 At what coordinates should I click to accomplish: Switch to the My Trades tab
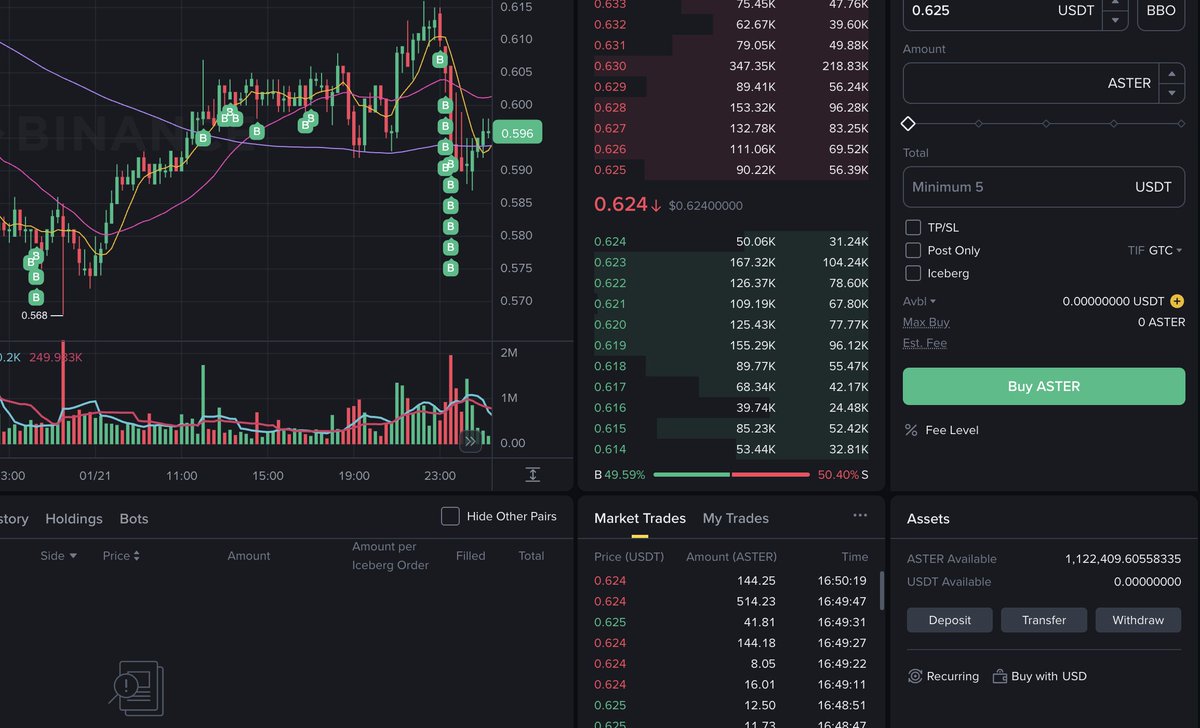click(736, 518)
